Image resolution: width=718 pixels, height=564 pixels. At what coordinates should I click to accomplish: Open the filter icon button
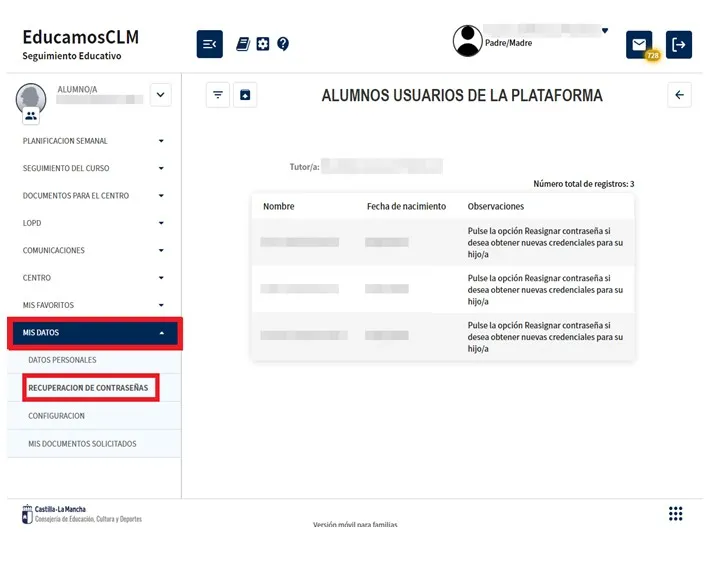pyautogui.click(x=218, y=95)
